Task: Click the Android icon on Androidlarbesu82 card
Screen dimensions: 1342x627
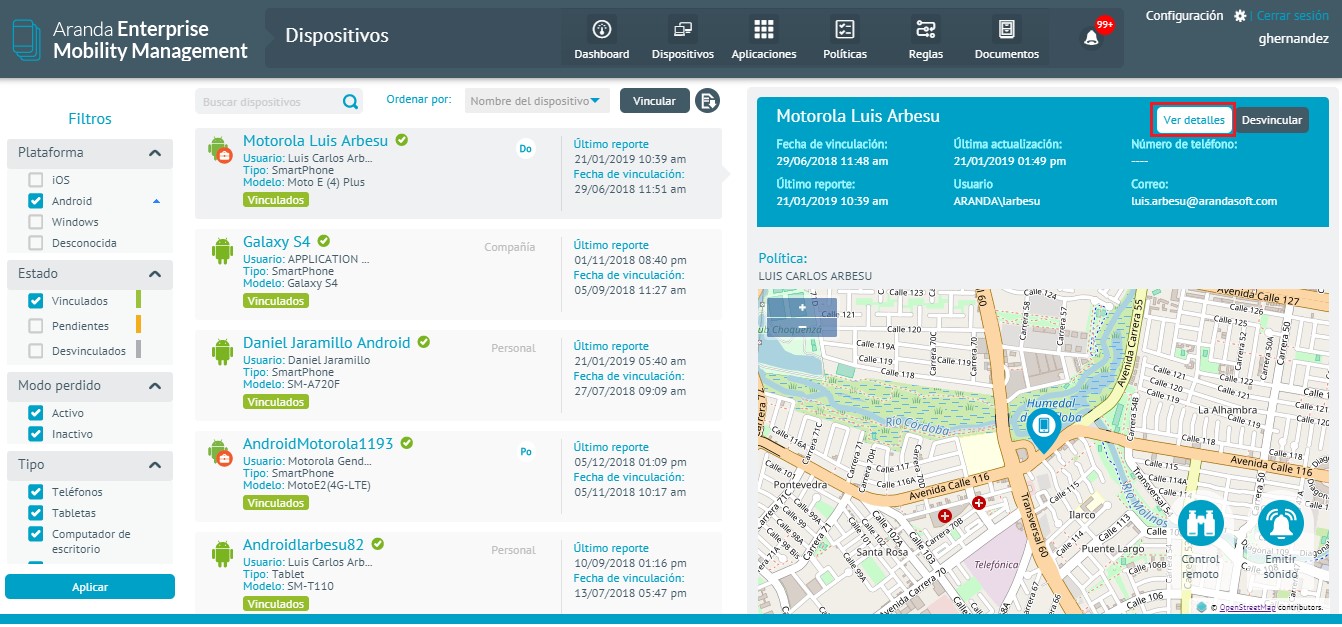Action: click(x=221, y=554)
